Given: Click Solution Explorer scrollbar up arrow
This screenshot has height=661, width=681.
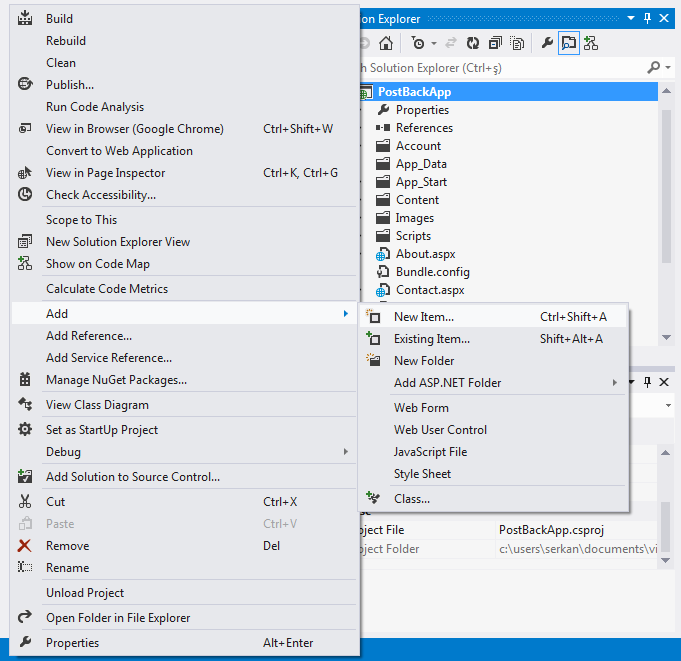Looking at the screenshot, I should (666, 91).
